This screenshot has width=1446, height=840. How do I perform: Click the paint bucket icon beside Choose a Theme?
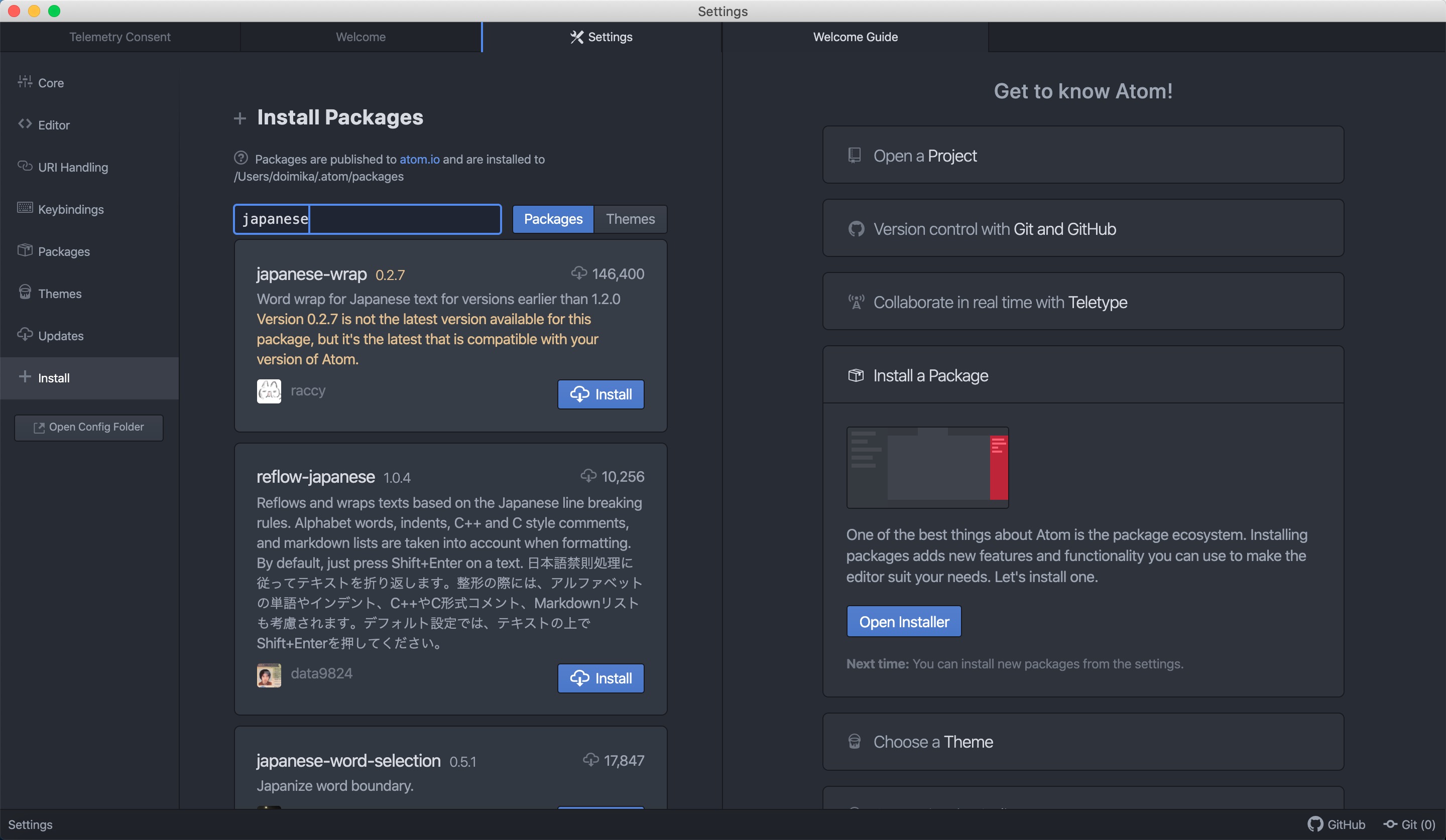point(855,741)
